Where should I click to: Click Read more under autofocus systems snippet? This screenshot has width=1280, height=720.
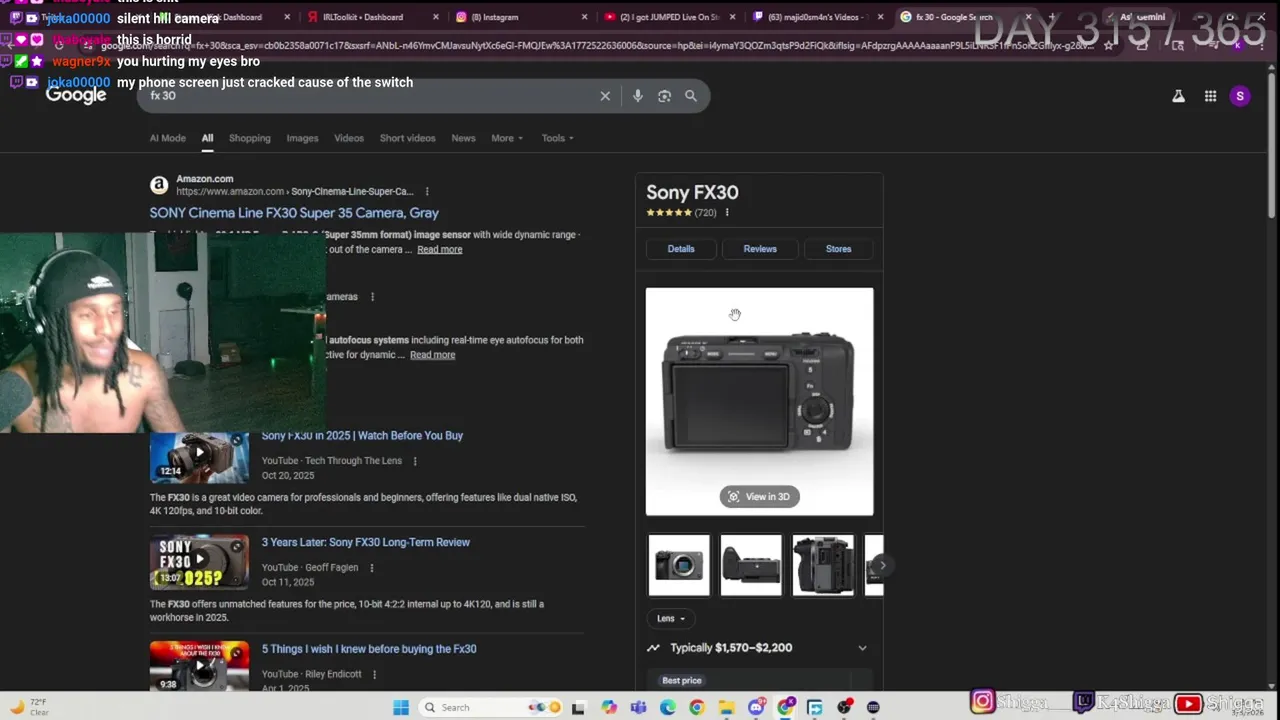pyautogui.click(x=432, y=355)
